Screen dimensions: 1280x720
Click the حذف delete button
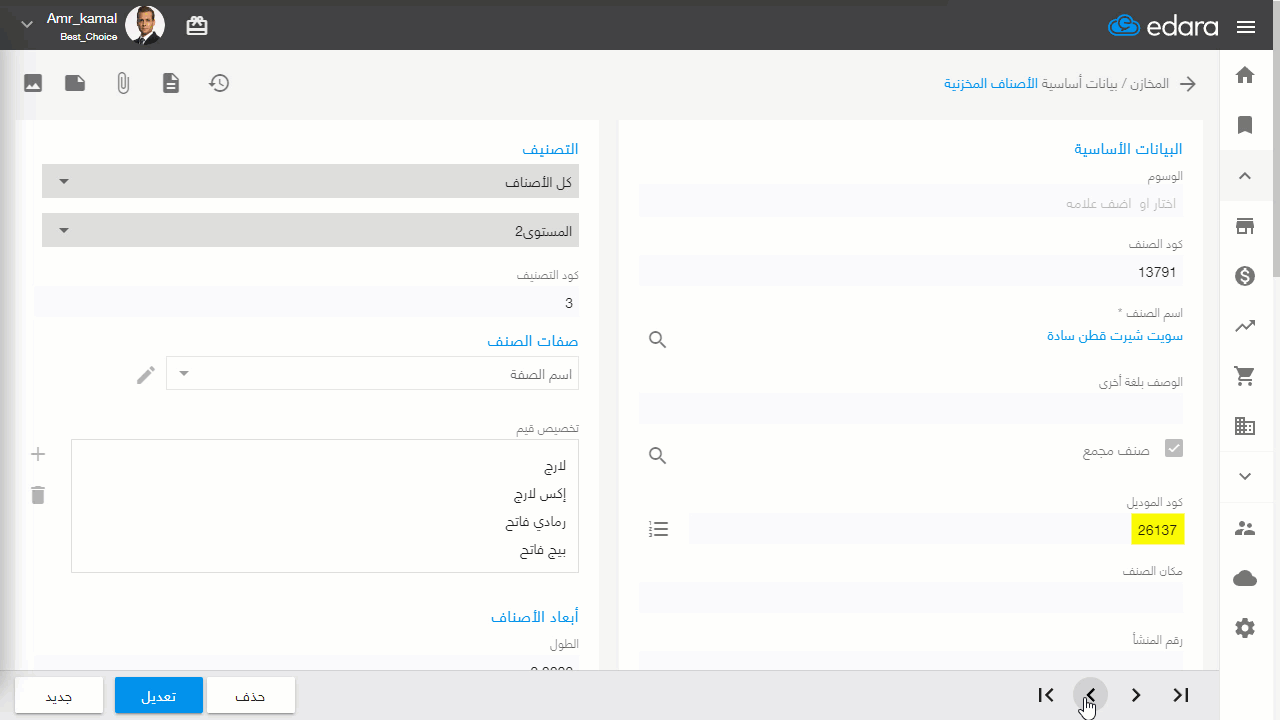(x=251, y=696)
